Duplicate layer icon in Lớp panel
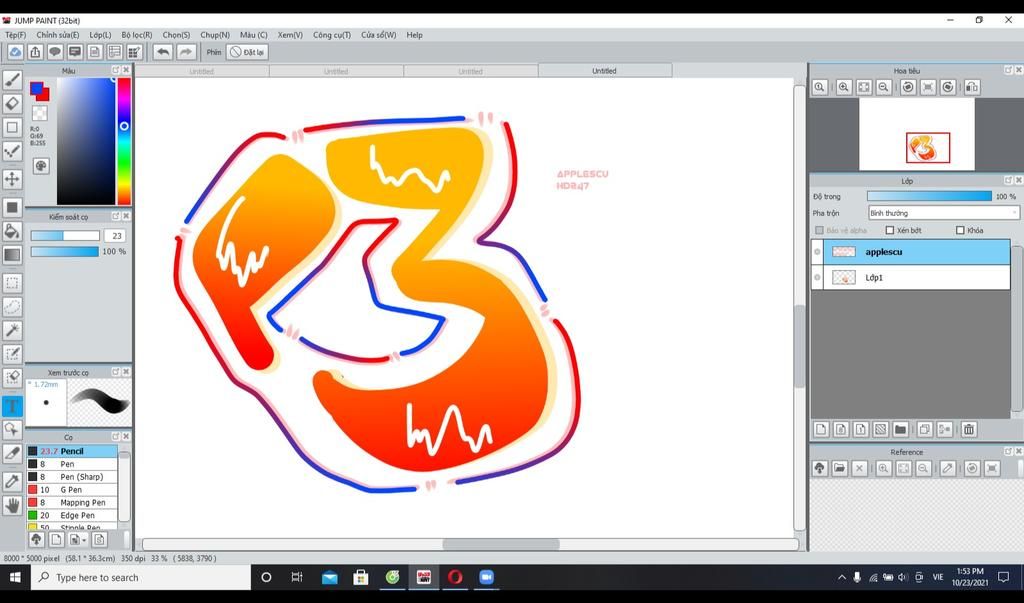Viewport: 1024px width, 603px height. [924, 429]
